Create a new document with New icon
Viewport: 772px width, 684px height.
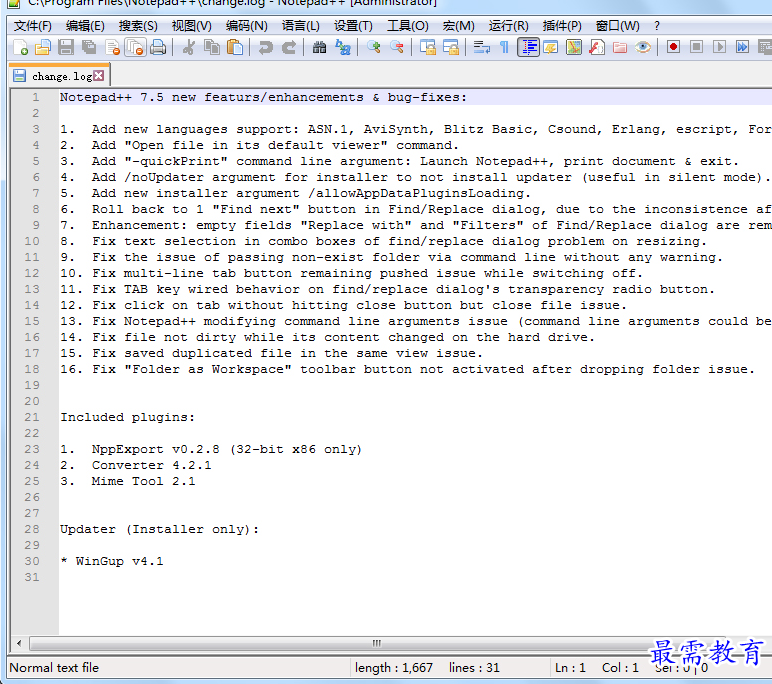(x=20, y=47)
